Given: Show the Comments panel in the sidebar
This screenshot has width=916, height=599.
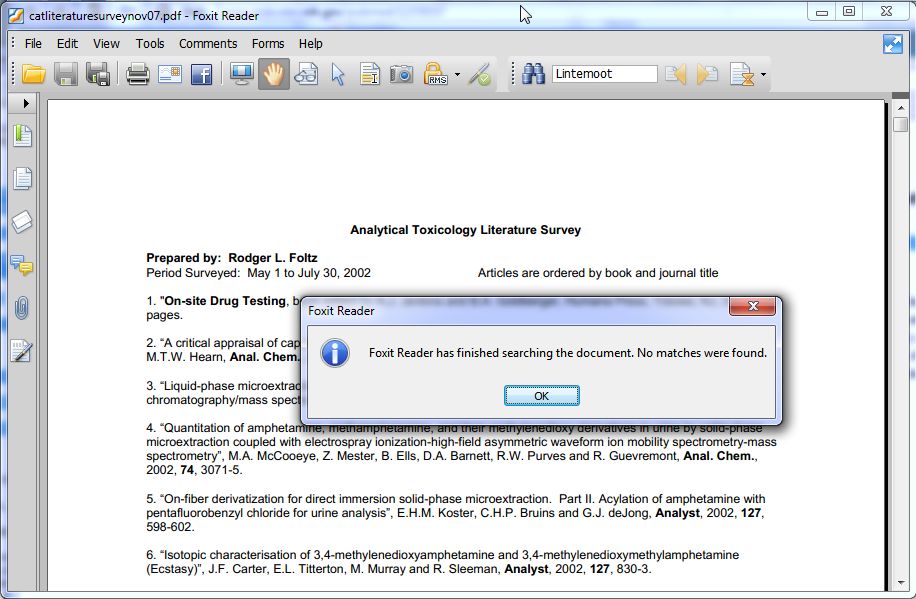Looking at the screenshot, I should point(22,265).
